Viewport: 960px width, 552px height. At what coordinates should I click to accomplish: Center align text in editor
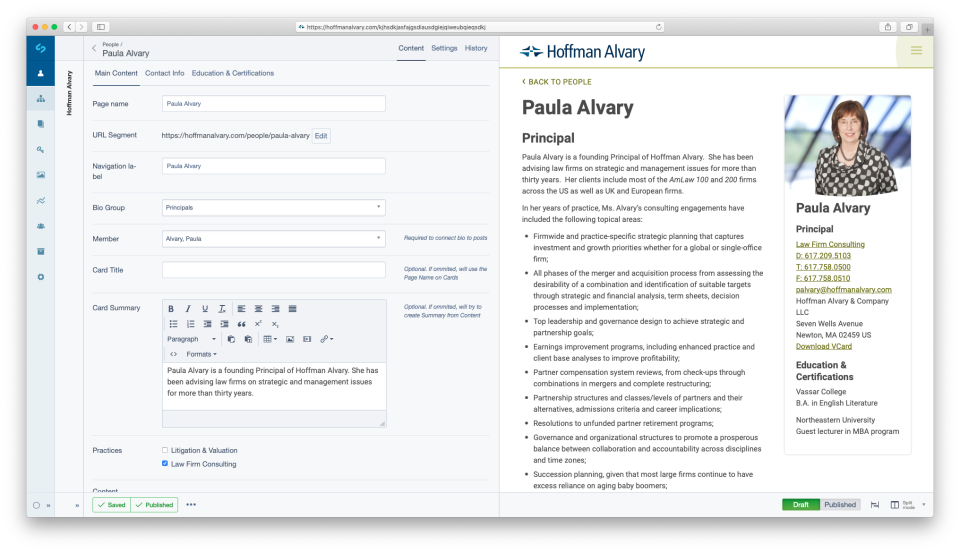pos(258,309)
